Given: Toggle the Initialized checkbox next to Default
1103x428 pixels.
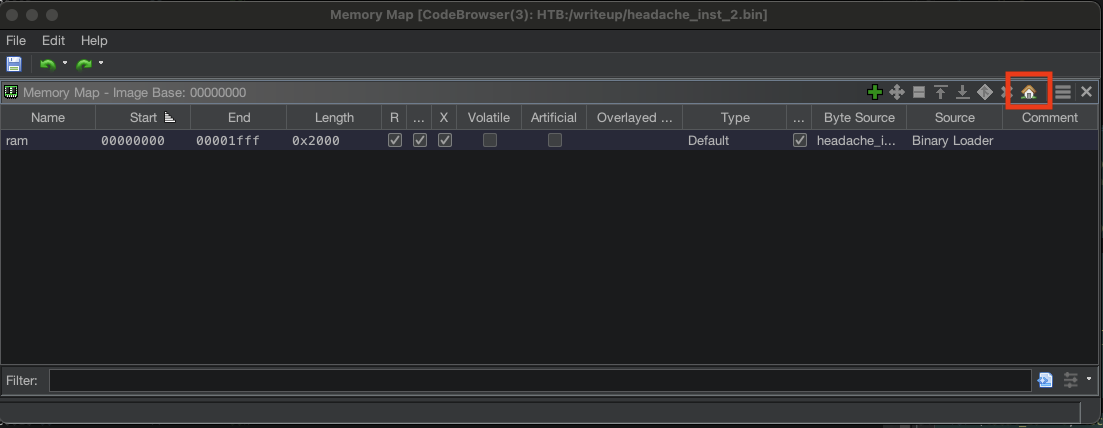Looking at the screenshot, I should [799, 140].
